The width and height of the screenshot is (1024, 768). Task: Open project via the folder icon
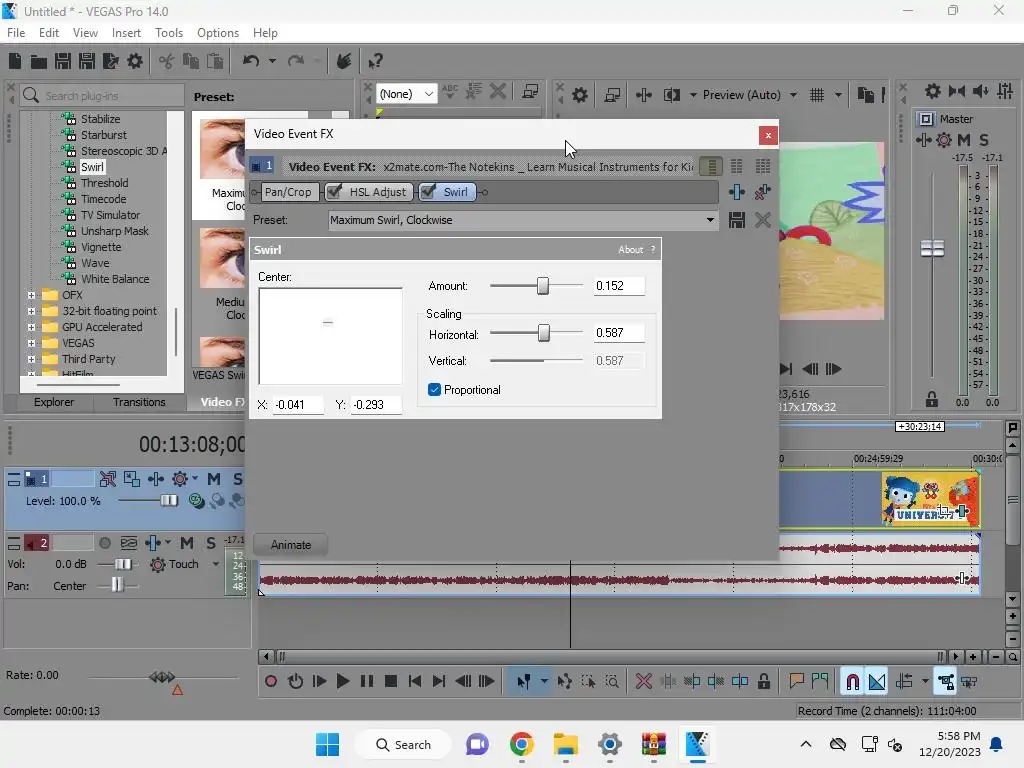click(39, 61)
